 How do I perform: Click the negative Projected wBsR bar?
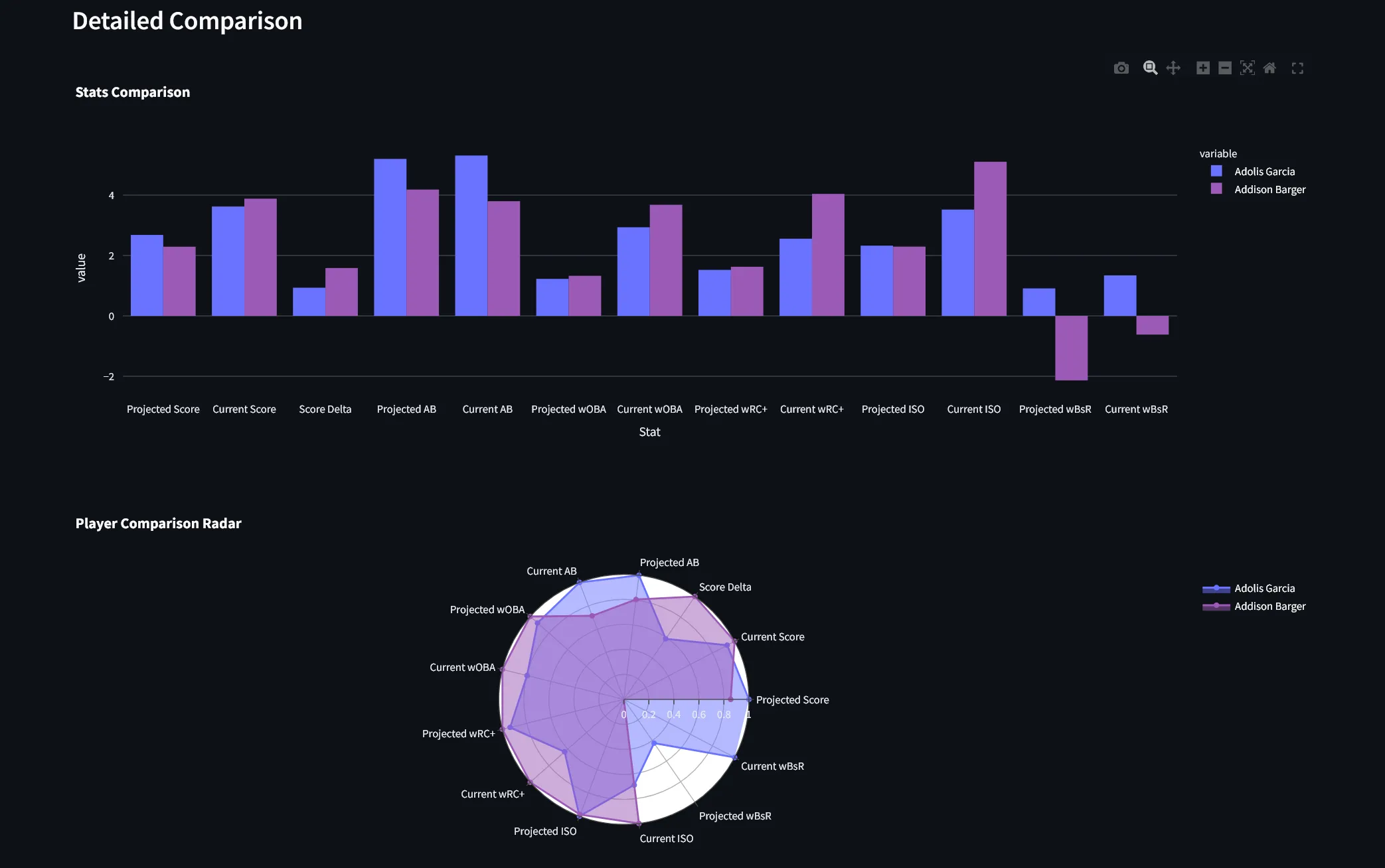[1071, 348]
